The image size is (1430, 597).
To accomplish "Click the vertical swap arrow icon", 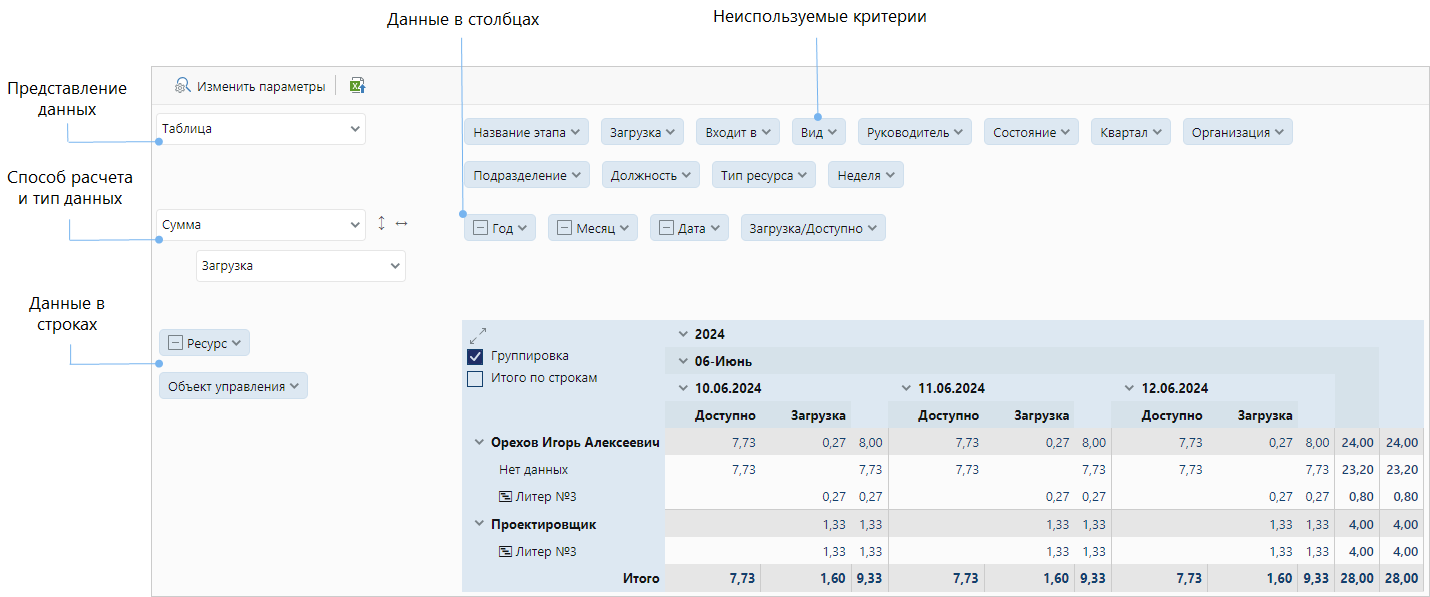I will click(x=381, y=225).
